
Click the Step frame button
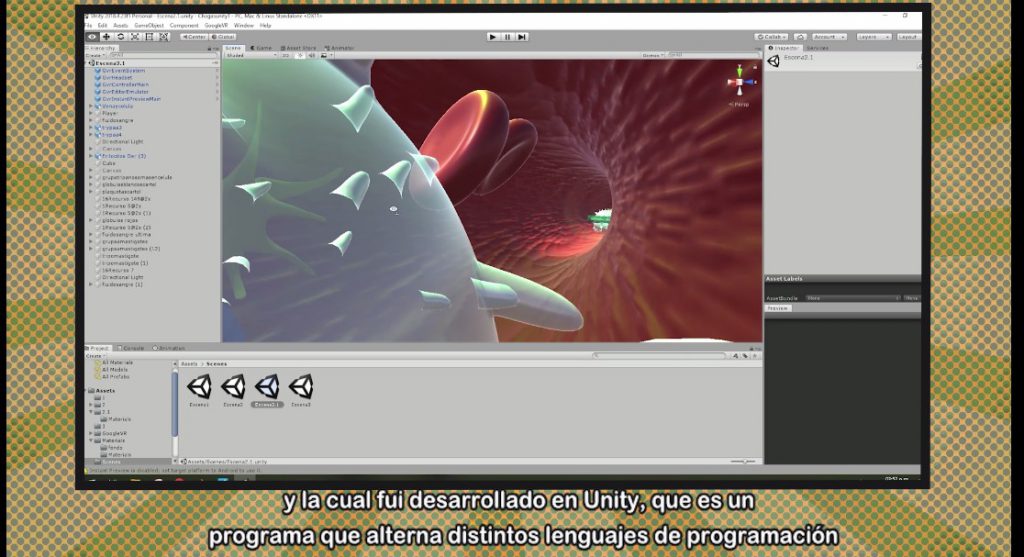(522, 37)
